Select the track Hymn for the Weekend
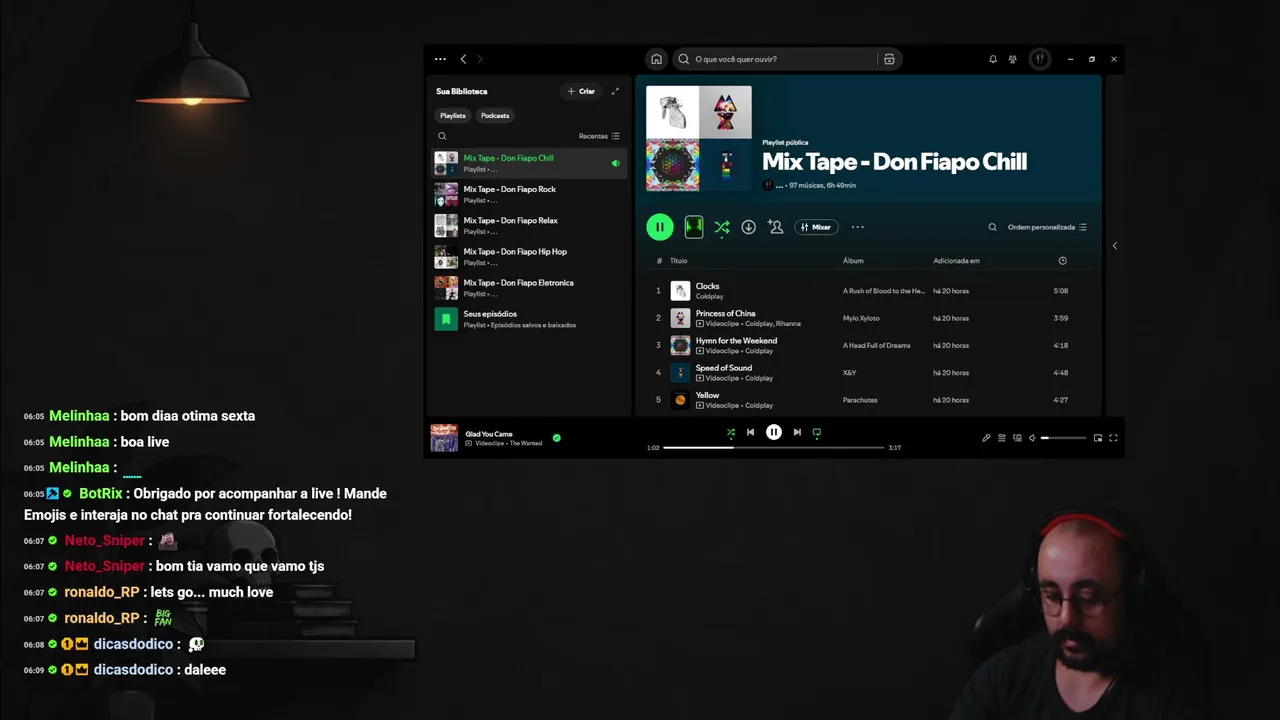Viewport: 1280px width, 720px height. point(868,345)
